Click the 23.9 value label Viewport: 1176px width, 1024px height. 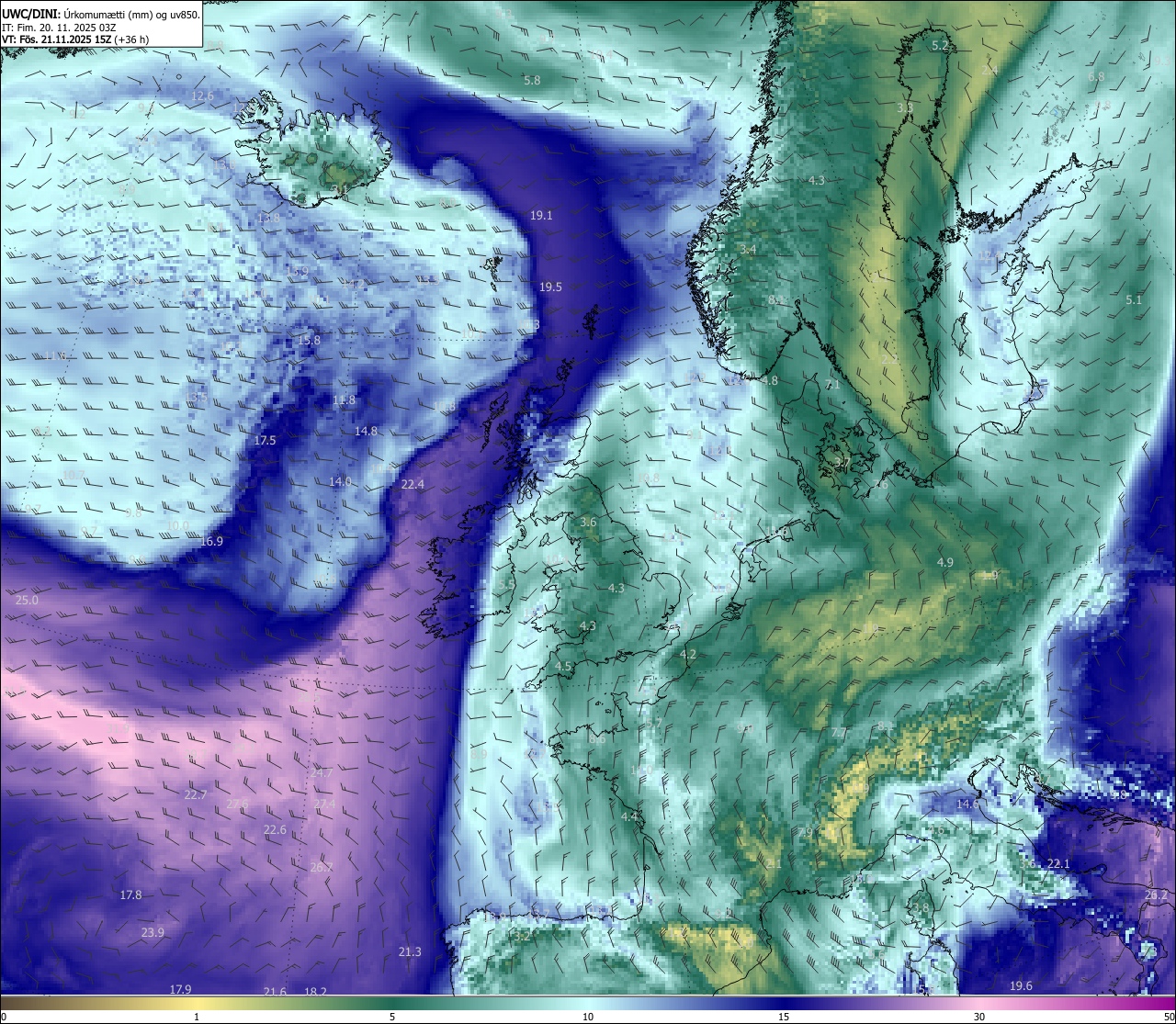click(x=153, y=933)
